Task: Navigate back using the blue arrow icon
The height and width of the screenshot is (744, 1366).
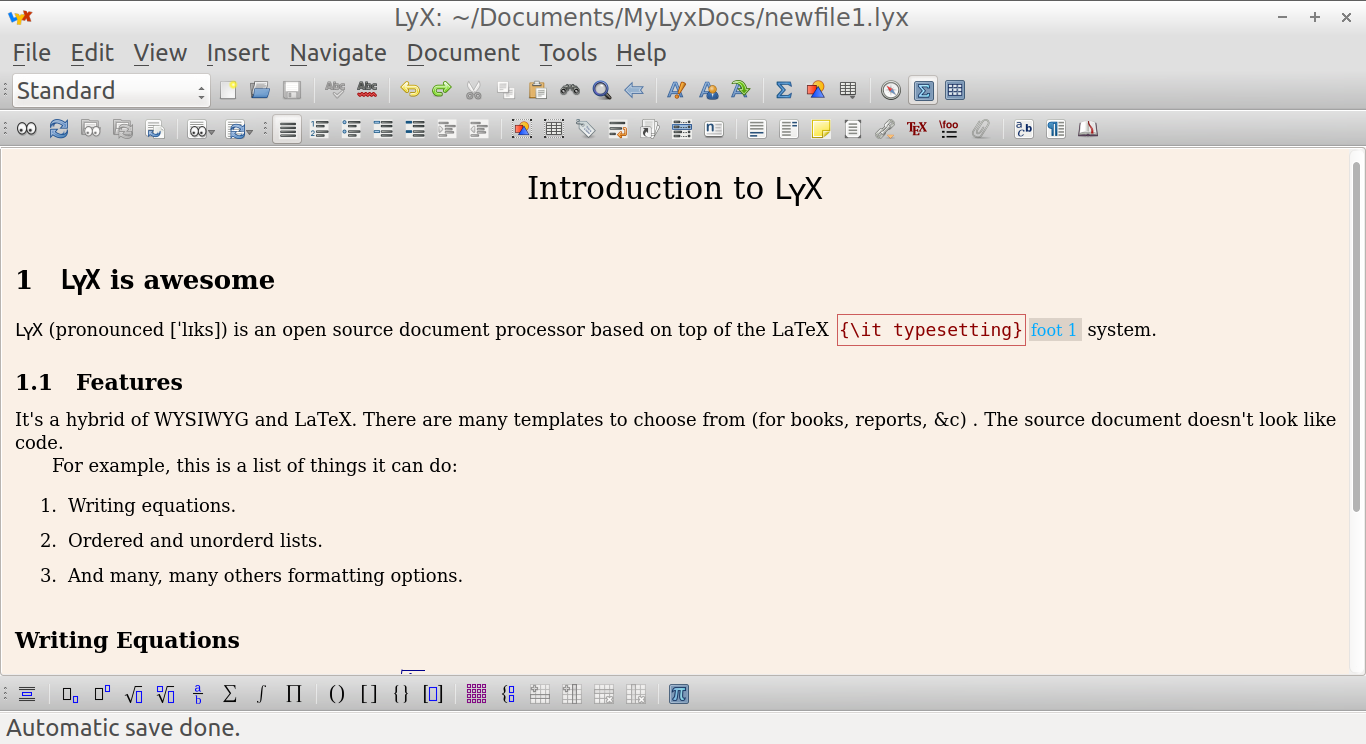Action: click(x=634, y=90)
